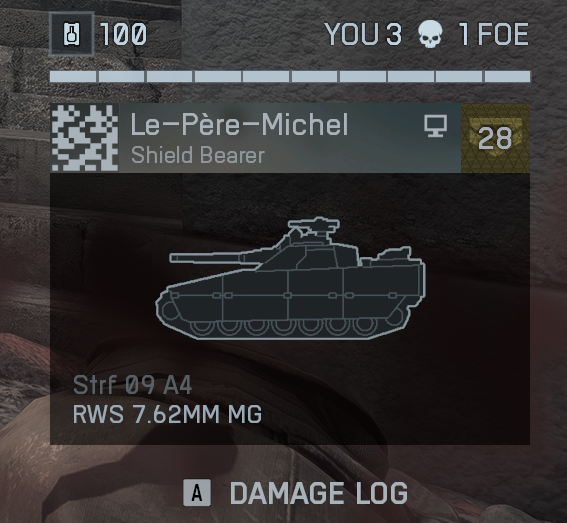Click the Strf 09 A4 tank silhouette
Viewport: 567px width, 523px height.
(290, 278)
